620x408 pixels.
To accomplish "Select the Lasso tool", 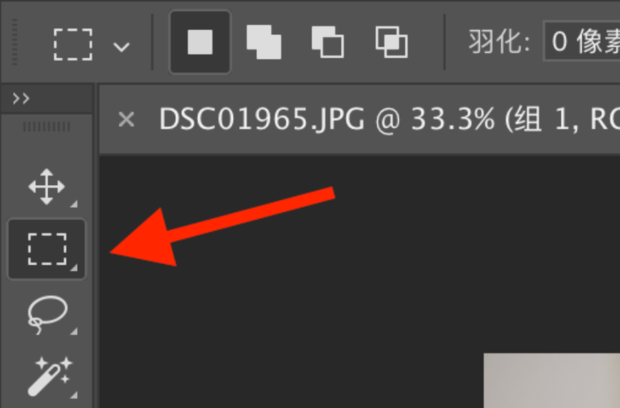I will click(x=47, y=315).
